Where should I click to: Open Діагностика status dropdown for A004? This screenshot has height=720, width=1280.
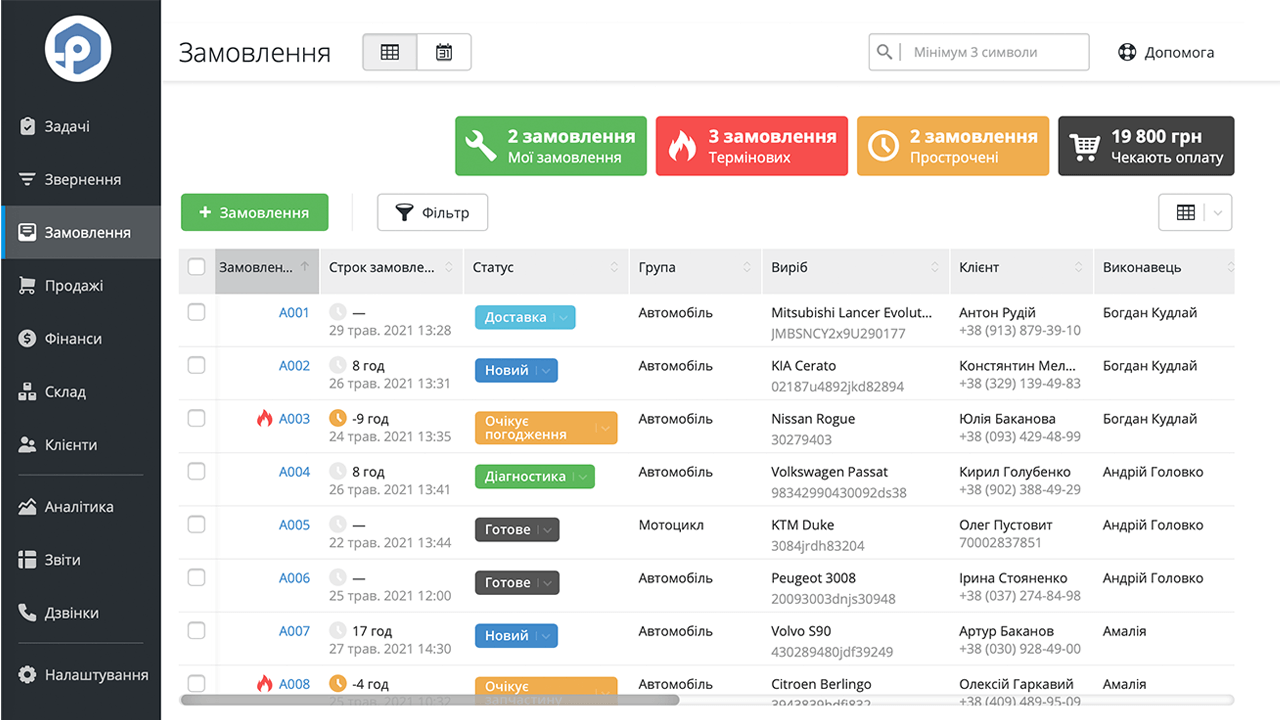(x=535, y=477)
